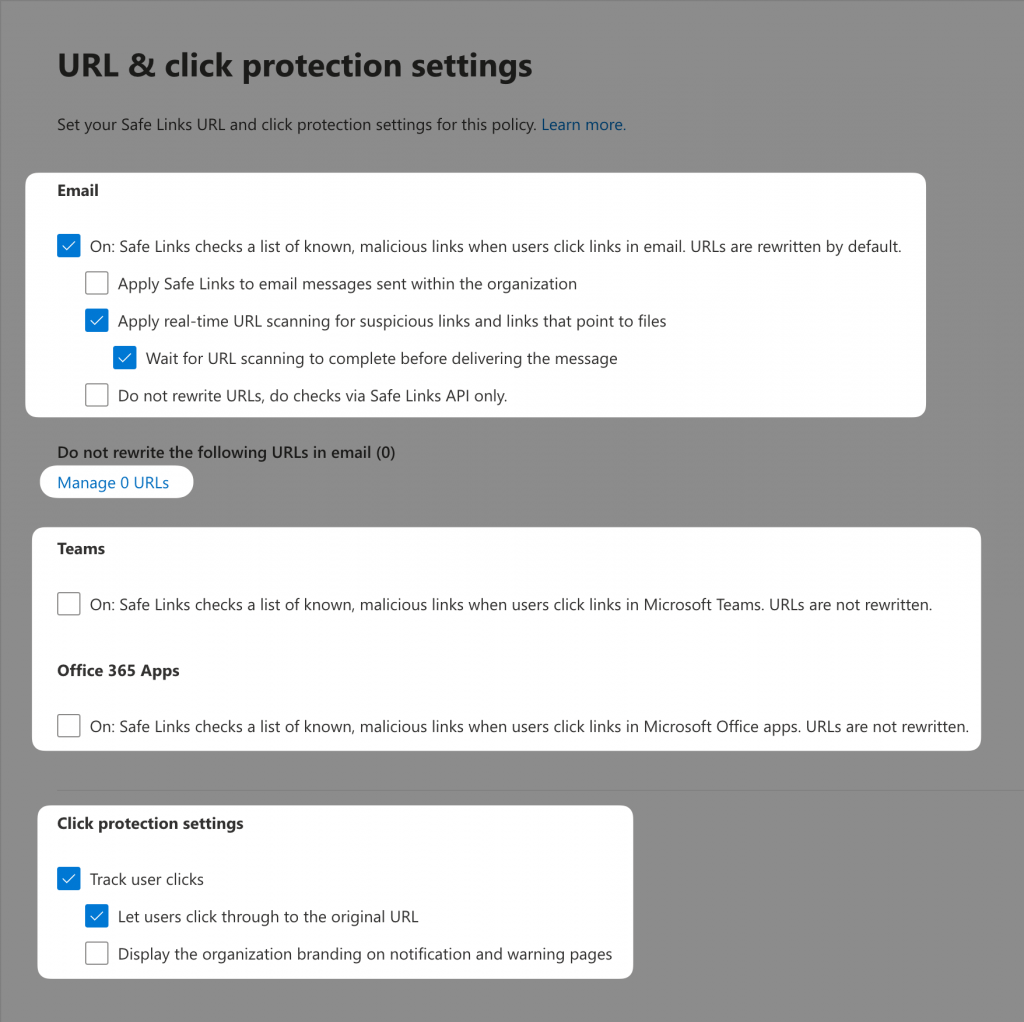Uncheck waiting for URL scanning before delivery
The width and height of the screenshot is (1024, 1022).
pyautogui.click(x=124, y=357)
